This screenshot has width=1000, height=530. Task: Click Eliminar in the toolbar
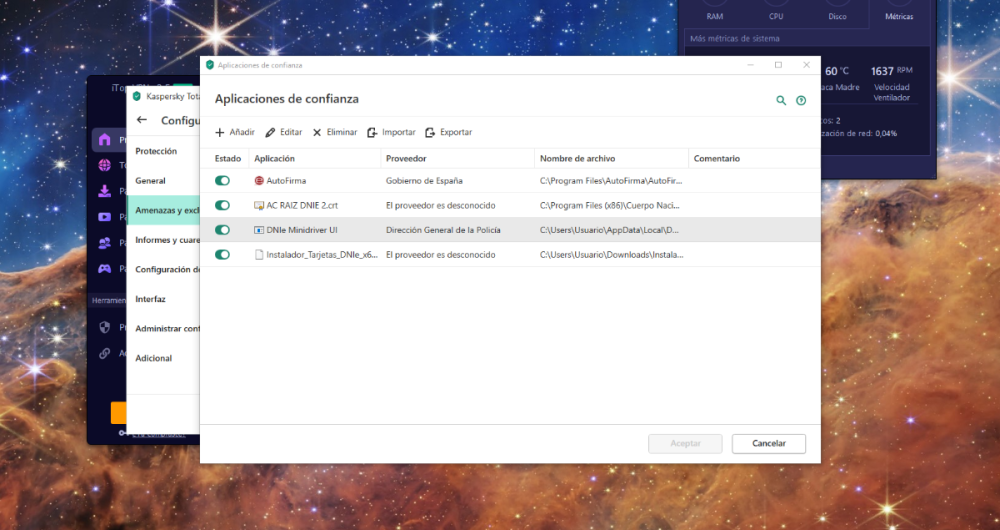(335, 132)
